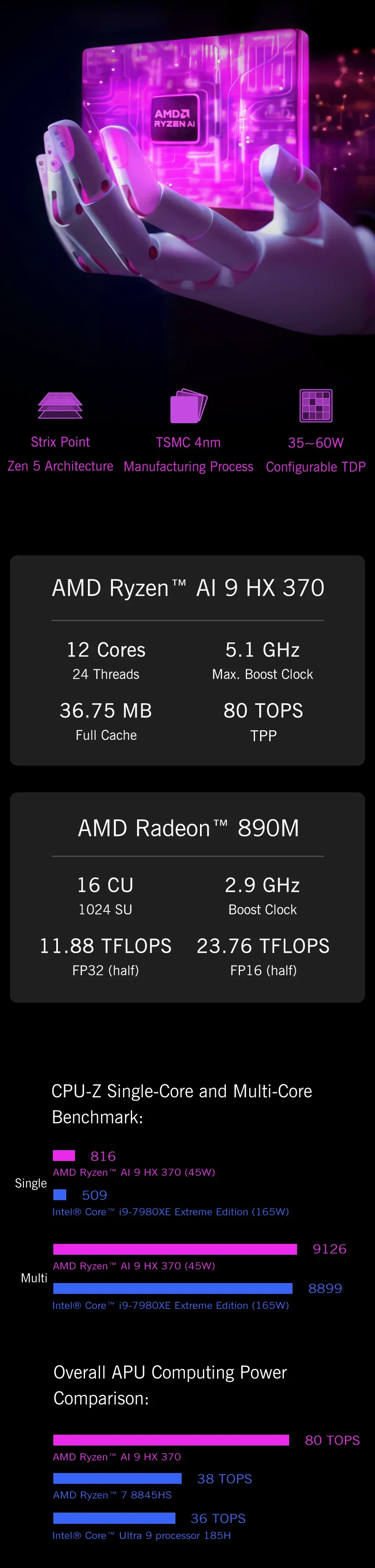Click the AMD Radeon 890M heading
This screenshot has width=375, height=1568.
188,828
